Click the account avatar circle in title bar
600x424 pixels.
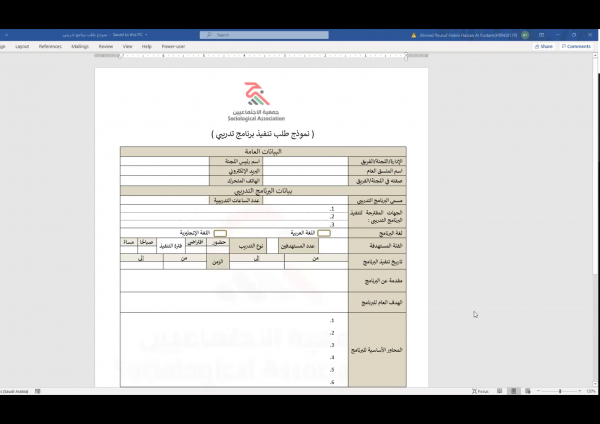(525, 35)
